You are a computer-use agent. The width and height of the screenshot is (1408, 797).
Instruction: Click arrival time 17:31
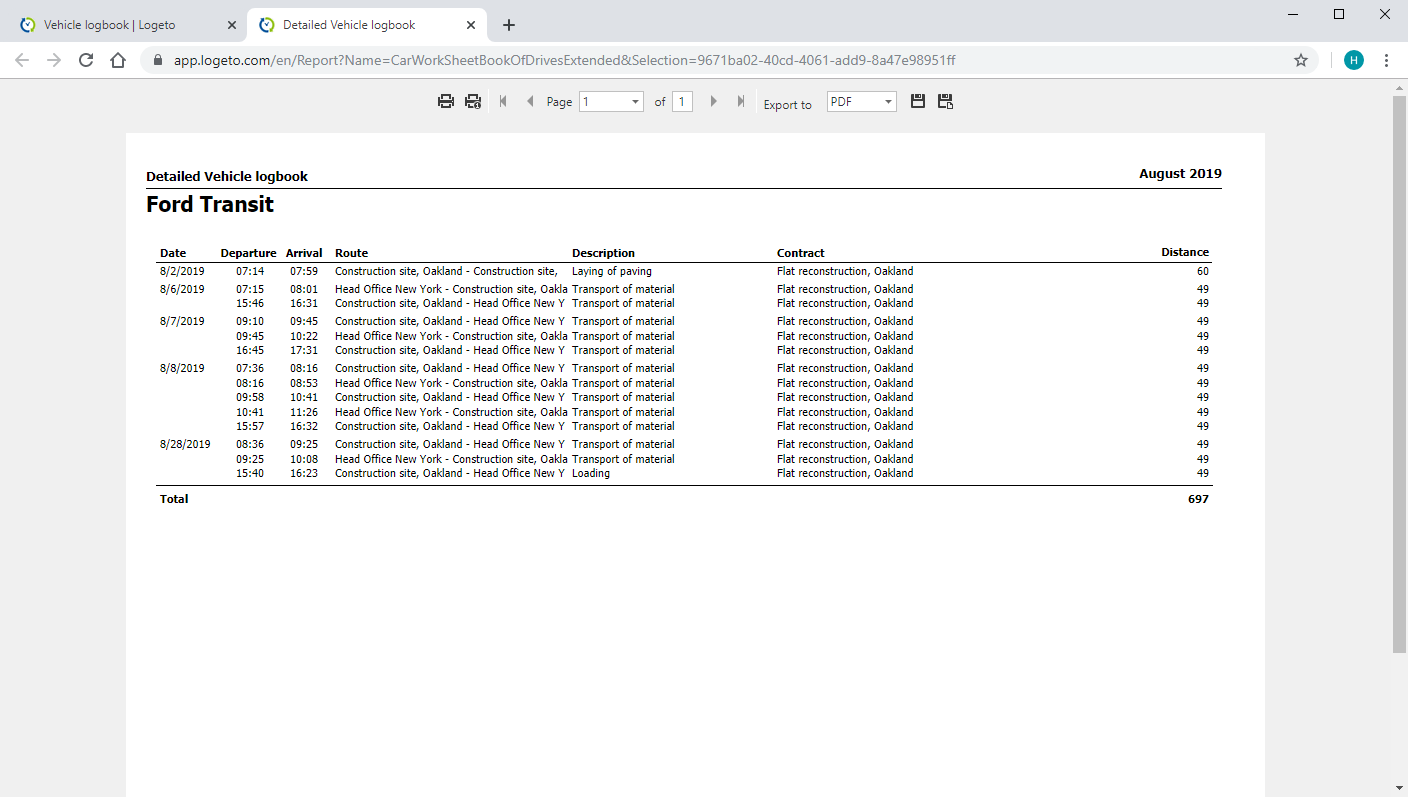pyautogui.click(x=304, y=350)
